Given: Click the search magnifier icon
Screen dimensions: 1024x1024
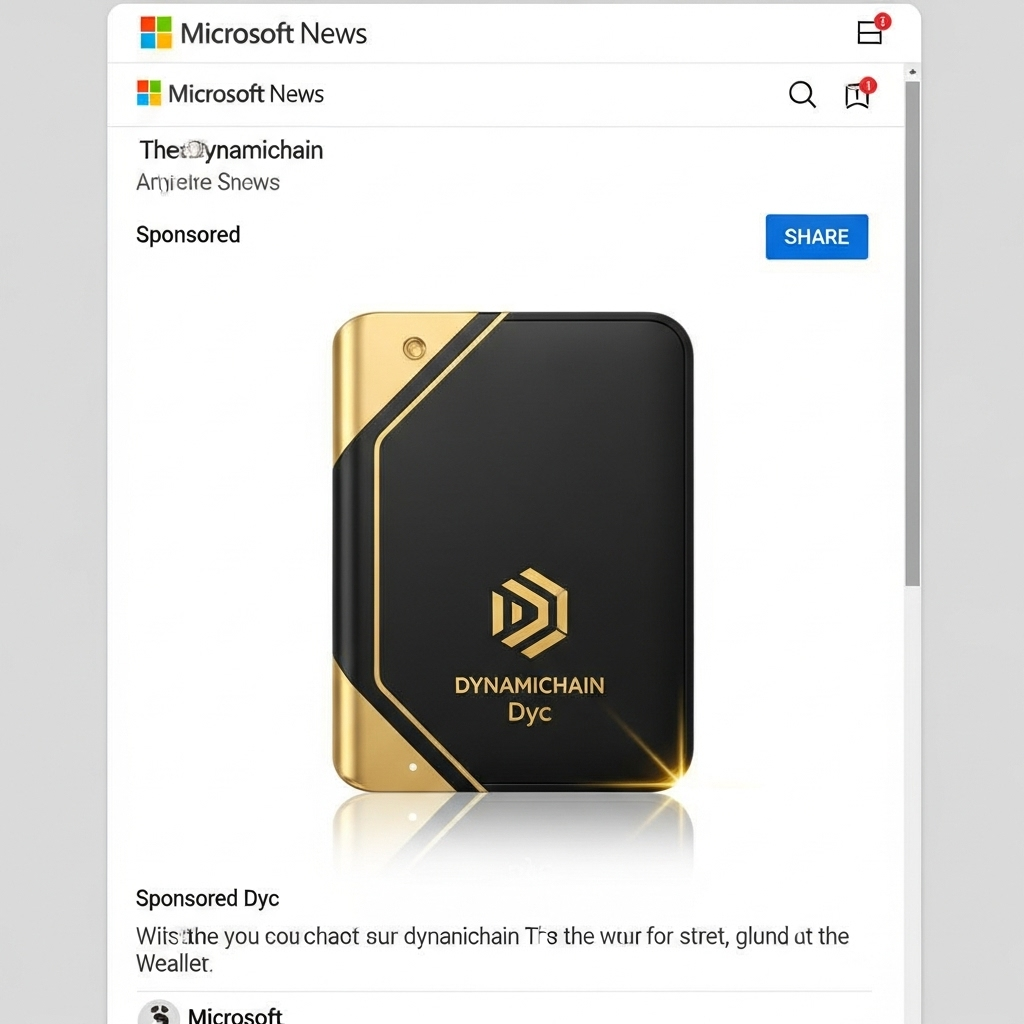Looking at the screenshot, I should pyautogui.click(x=802, y=95).
